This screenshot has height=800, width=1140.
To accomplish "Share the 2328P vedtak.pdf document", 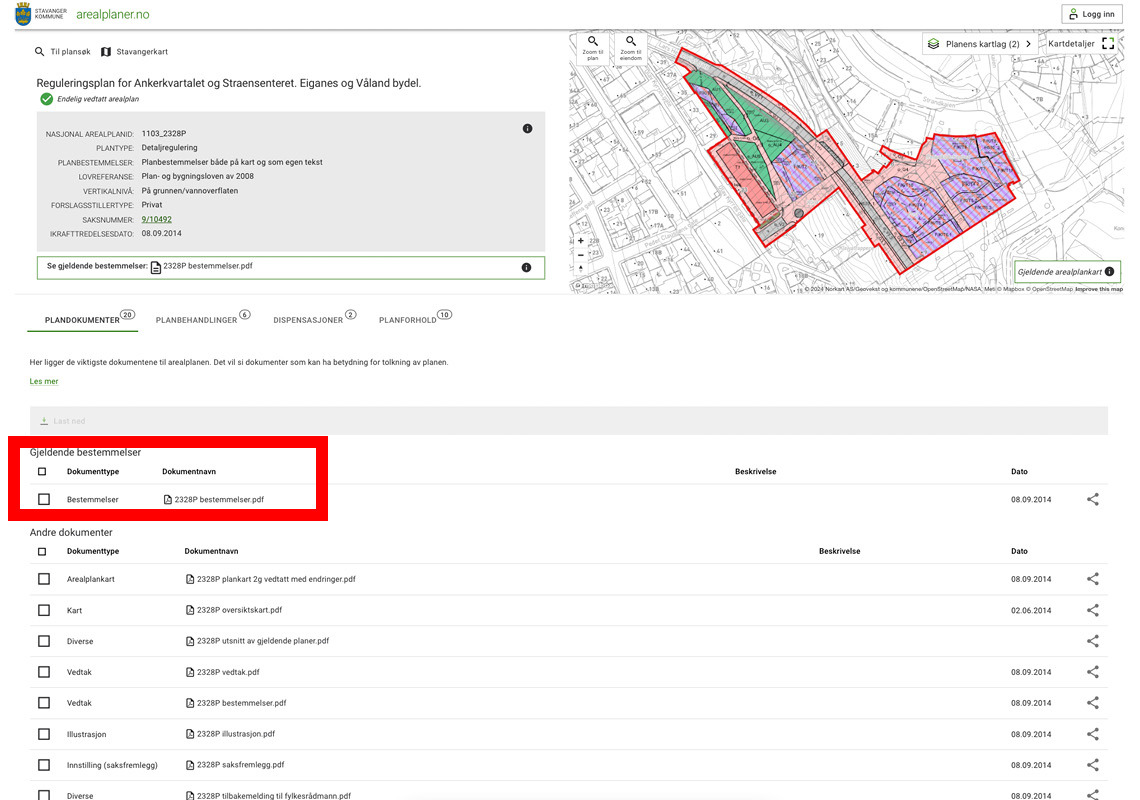I will tap(1092, 672).
